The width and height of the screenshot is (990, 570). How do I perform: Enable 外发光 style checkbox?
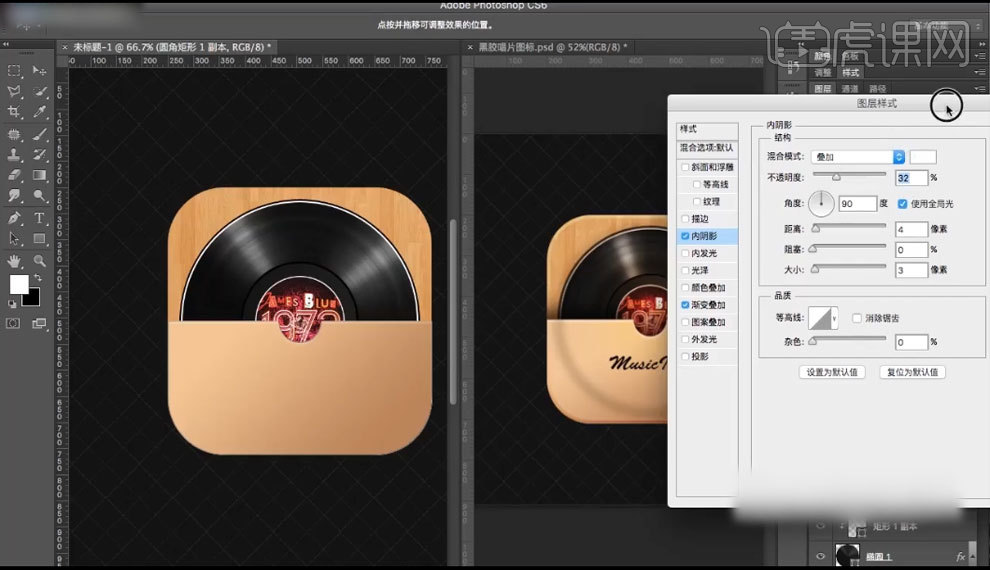click(x=685, y=340)
